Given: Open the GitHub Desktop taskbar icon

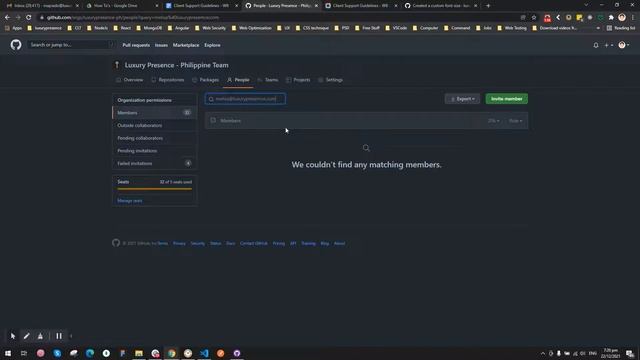Looking at the screenshot, I should tap(237, 353).
